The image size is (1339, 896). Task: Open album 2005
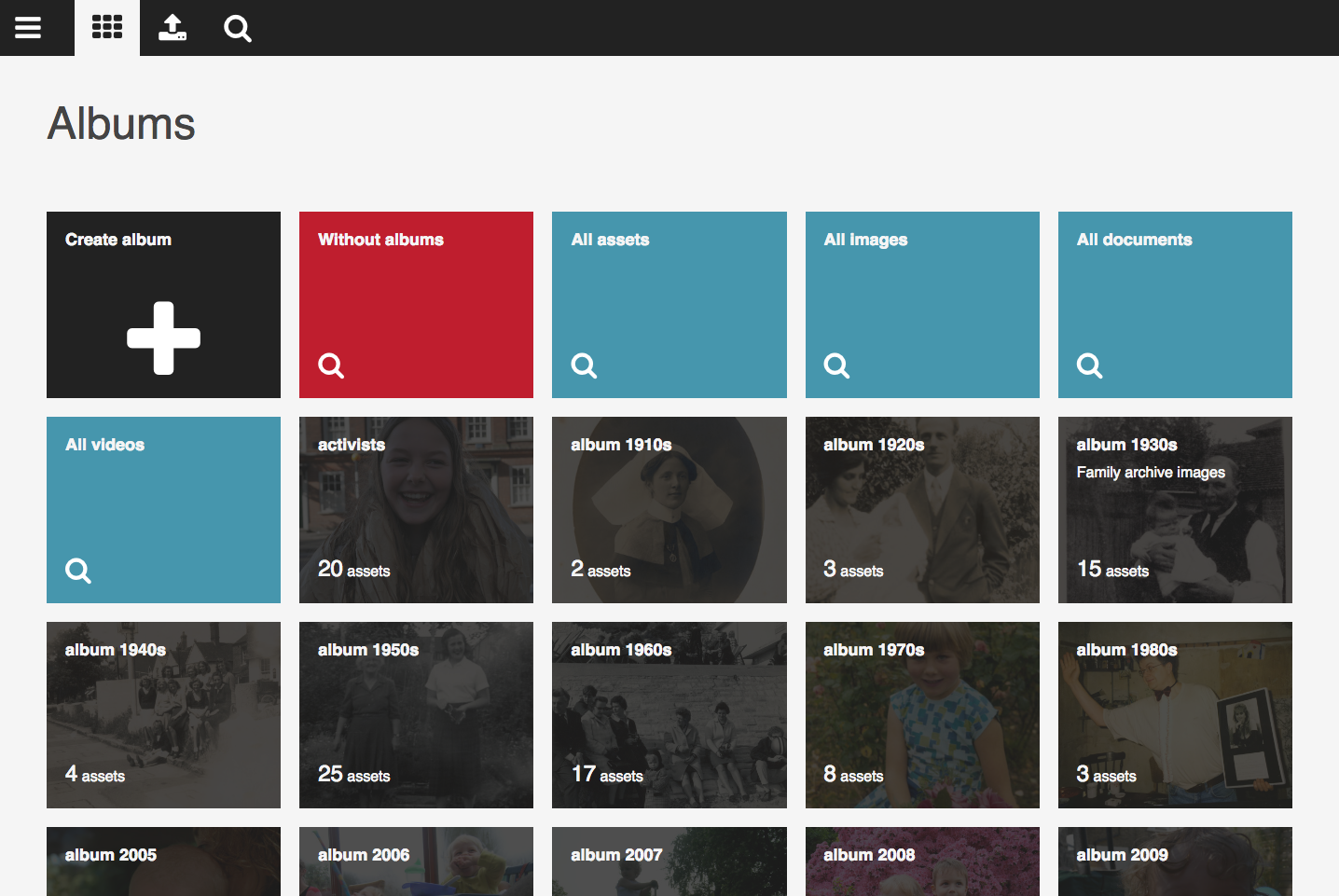click(x=163, y=862)
